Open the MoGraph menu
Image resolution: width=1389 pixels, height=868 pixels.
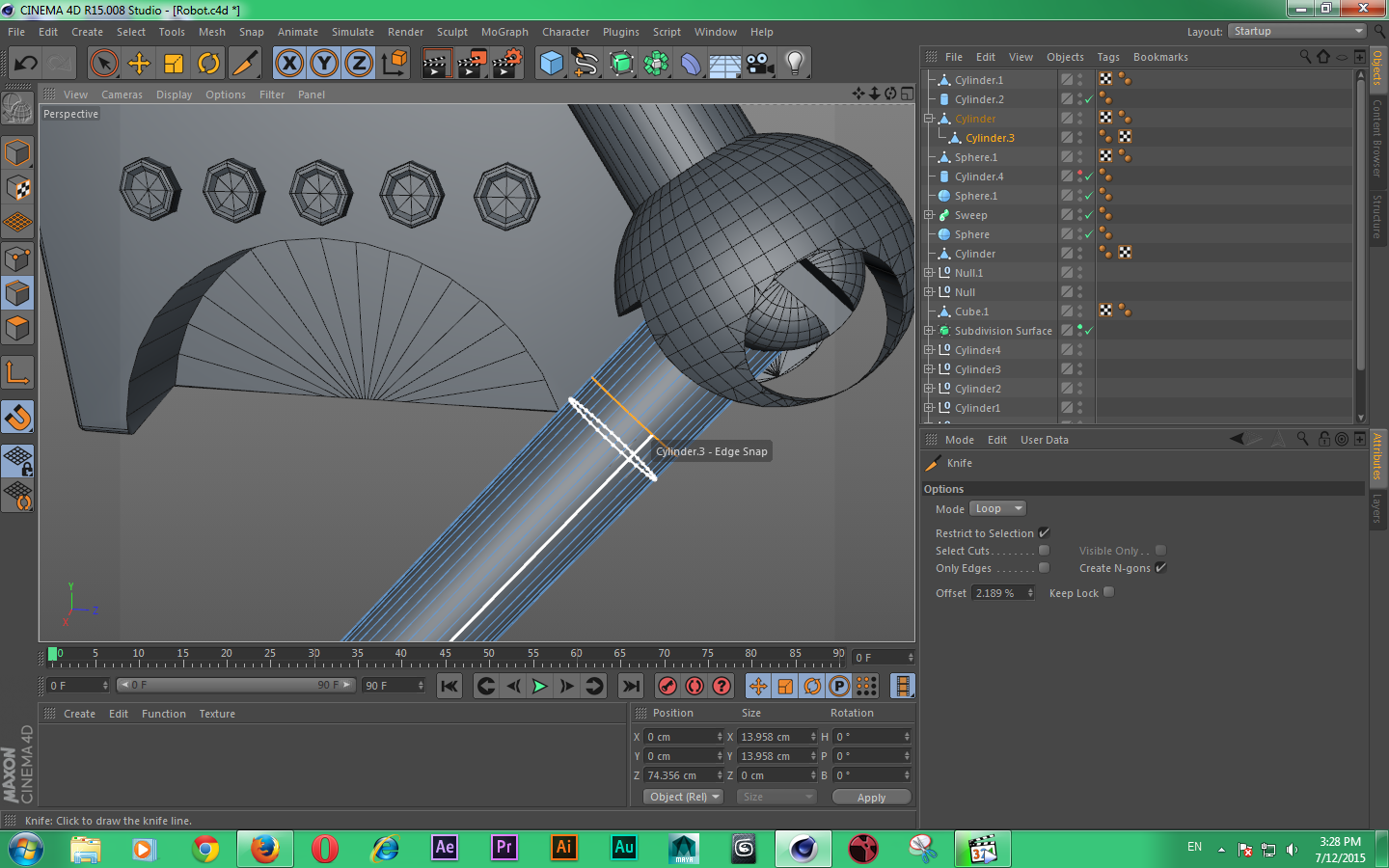[504, 32]
